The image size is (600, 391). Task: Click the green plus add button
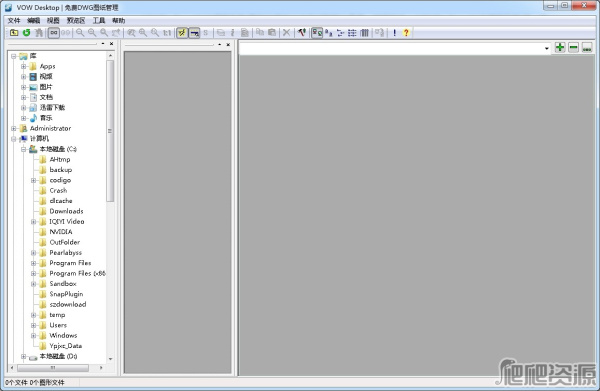pyautogui.click(x=560, y=47)
